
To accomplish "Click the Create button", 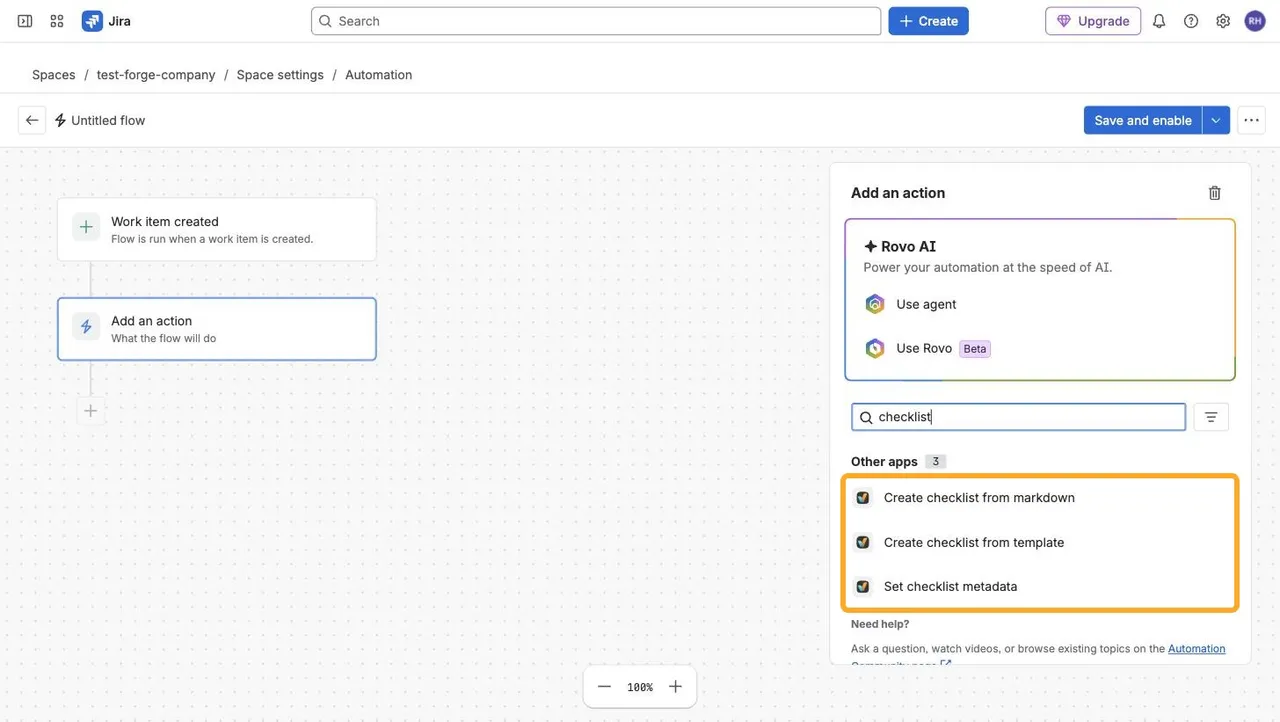I will (928, 21).
